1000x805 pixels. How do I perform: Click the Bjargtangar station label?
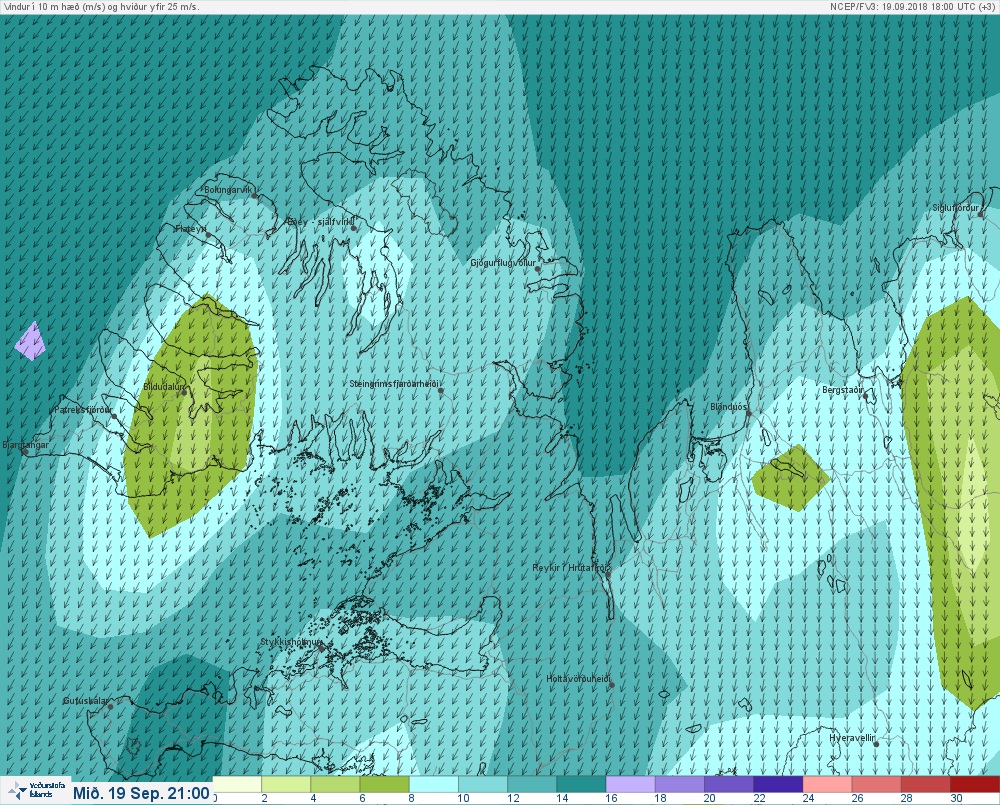click(26, 445)
